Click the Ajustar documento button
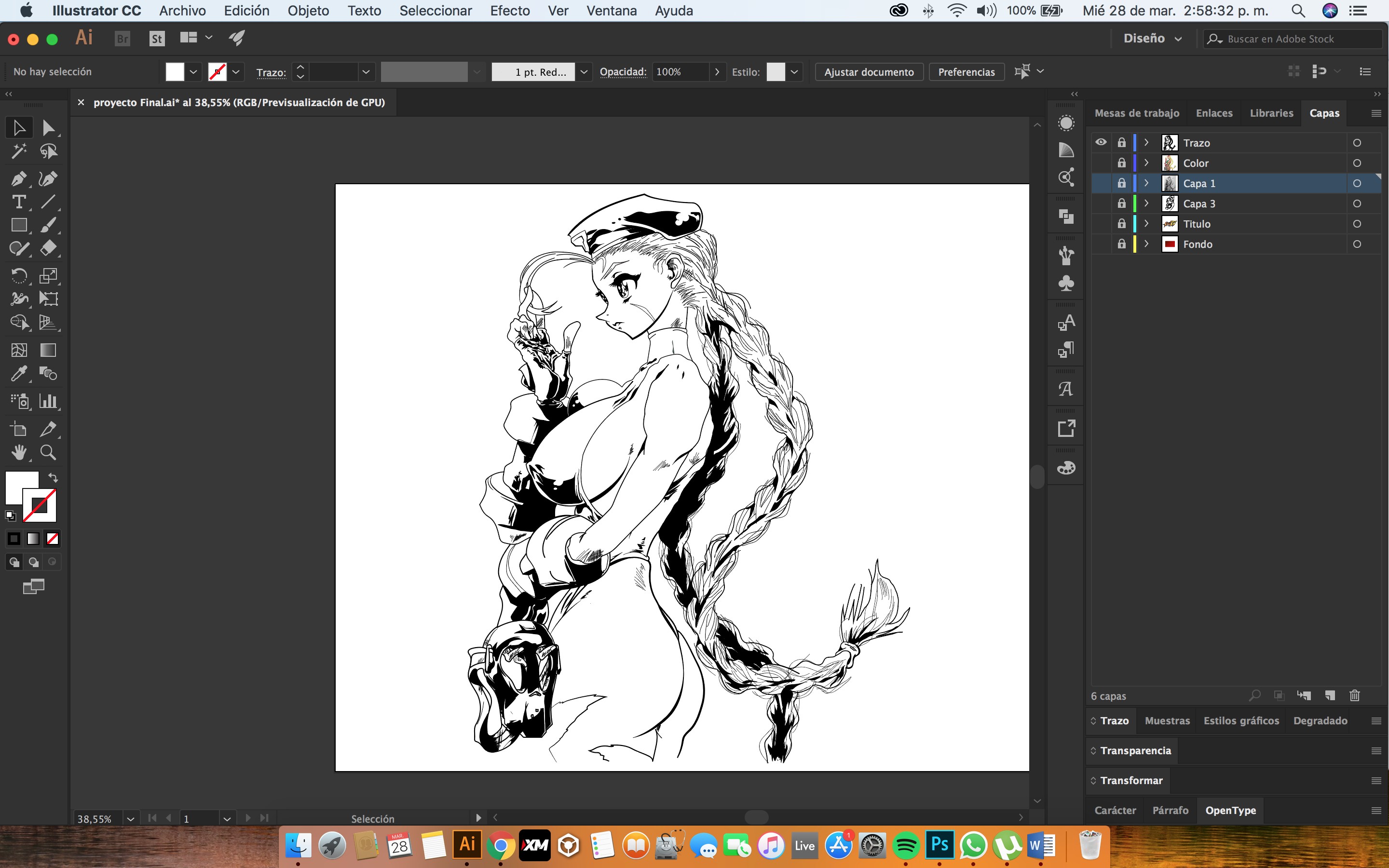Image resolution: width=1389 pixels, height=868 pixels. 869,72
